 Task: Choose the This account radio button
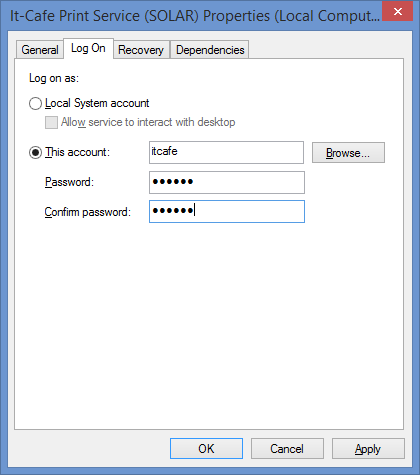pyautogui.click(x=35, y=152)
